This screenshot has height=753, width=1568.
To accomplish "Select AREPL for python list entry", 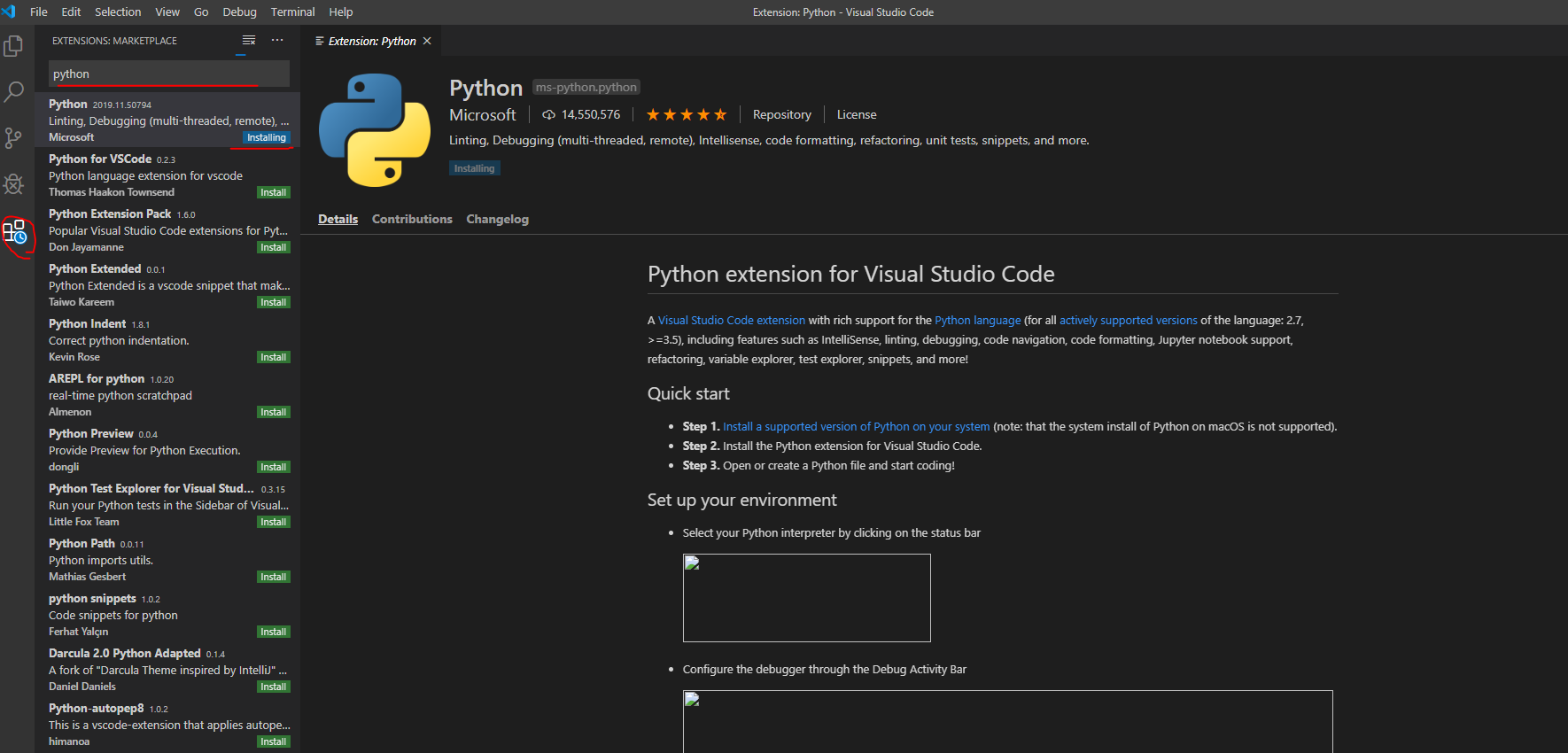I will (167, 394).
